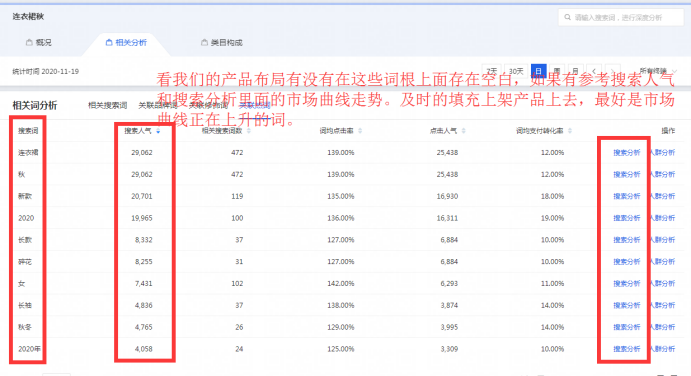This screenshot has width=691, height=376.
Task: Select the 周 date range option
Action: [x=557, y=71]
